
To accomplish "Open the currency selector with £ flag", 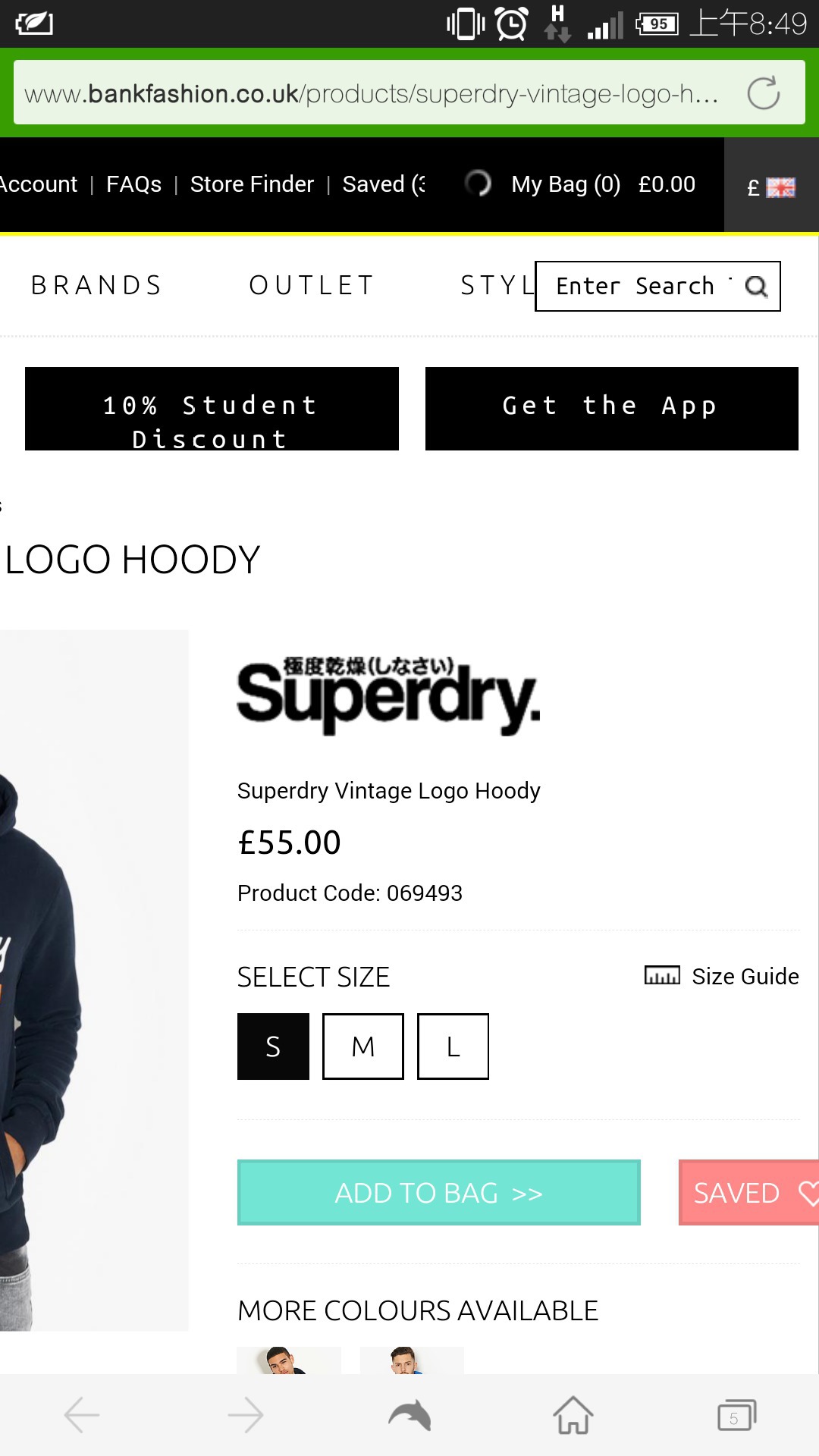I will pos(771,186).
